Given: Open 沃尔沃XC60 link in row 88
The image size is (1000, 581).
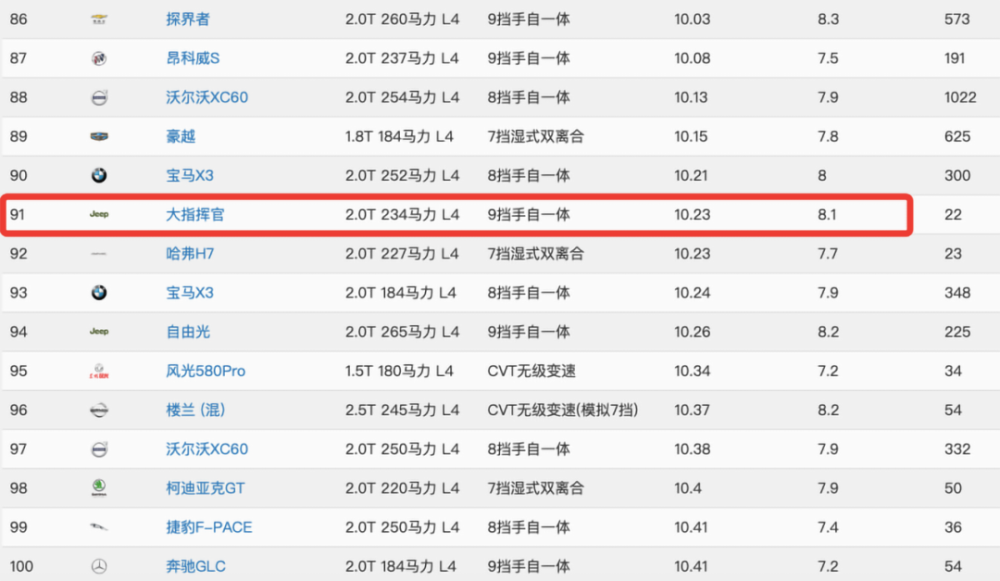Looking at the screenshot, I should click(207, 98).
